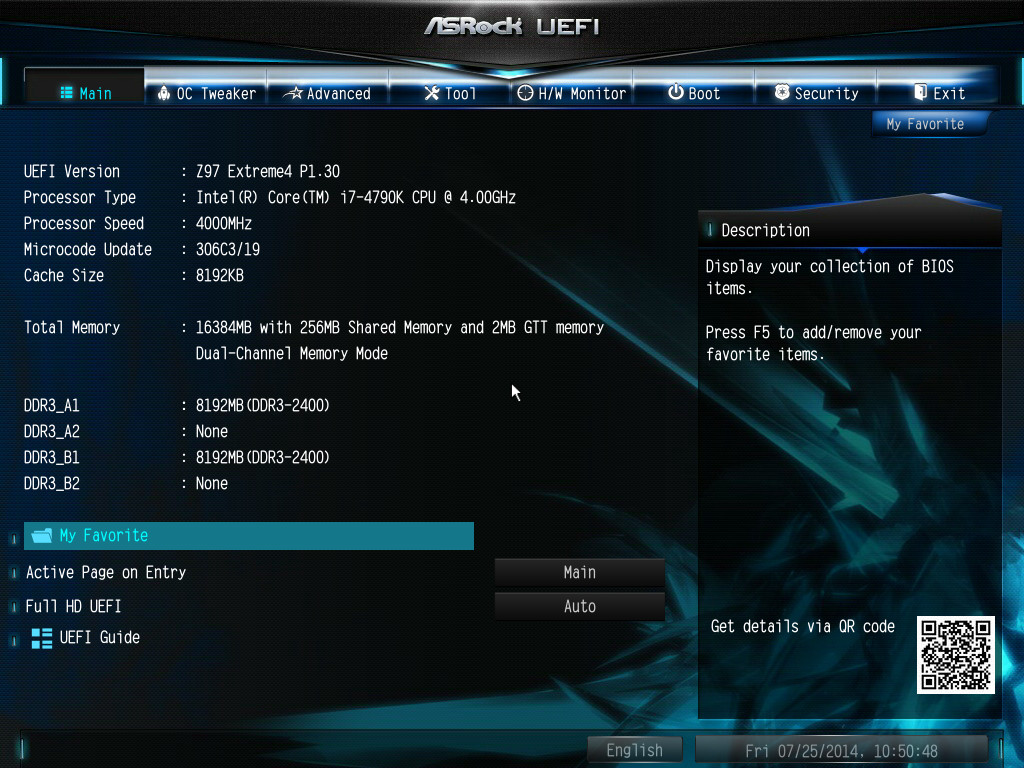1024x768 pixels.
Task: Click the Boot power icon
Action: pyautogui.click(x=676, y=92)
